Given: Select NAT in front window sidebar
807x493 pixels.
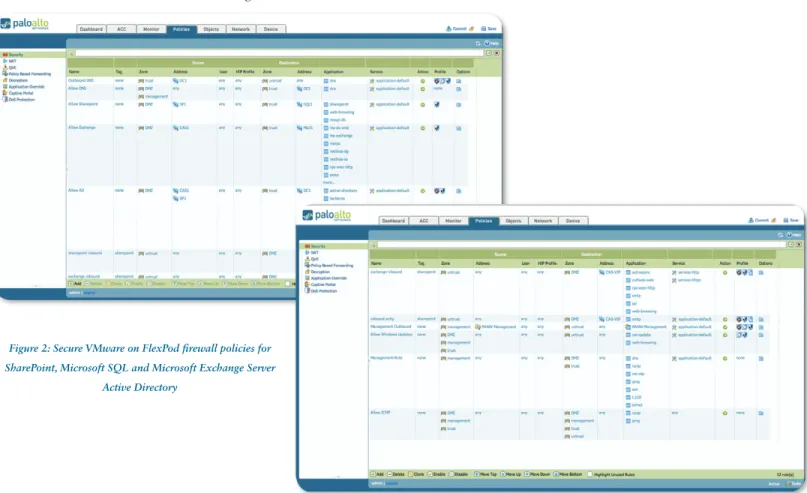Looking at the screenshot, I should tap(312, 253).
